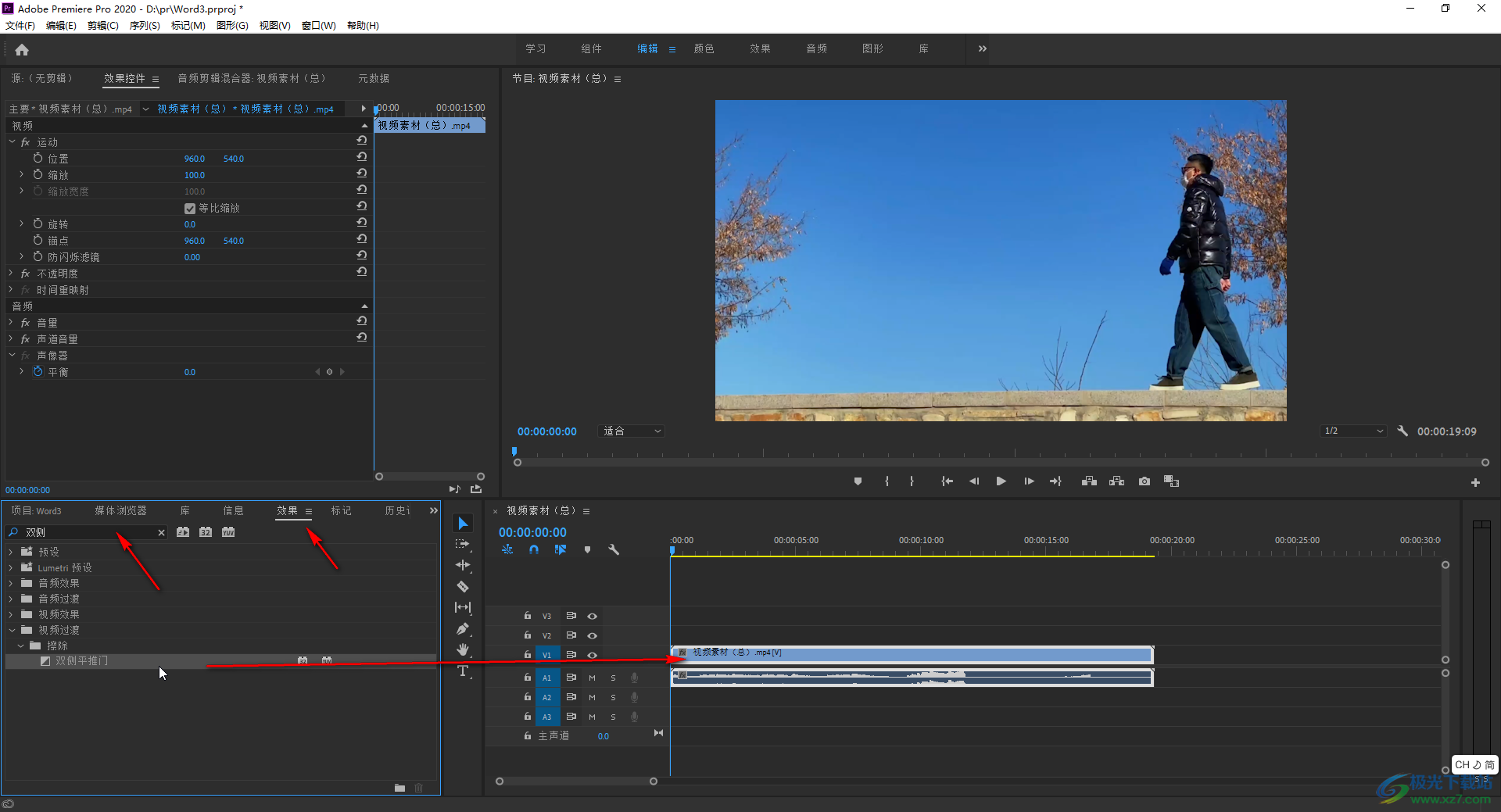Click the Mark In bracket icon
Viewport: 1501px width, 812px height.
coord(887,481)
